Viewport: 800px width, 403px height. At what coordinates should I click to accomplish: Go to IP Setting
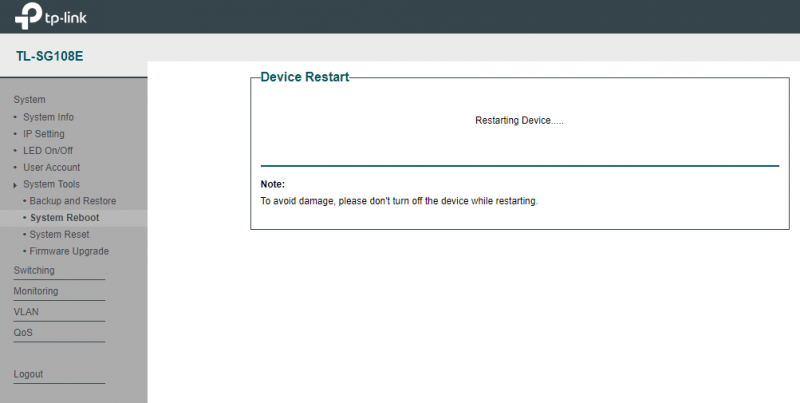click(x=44, y=134)
